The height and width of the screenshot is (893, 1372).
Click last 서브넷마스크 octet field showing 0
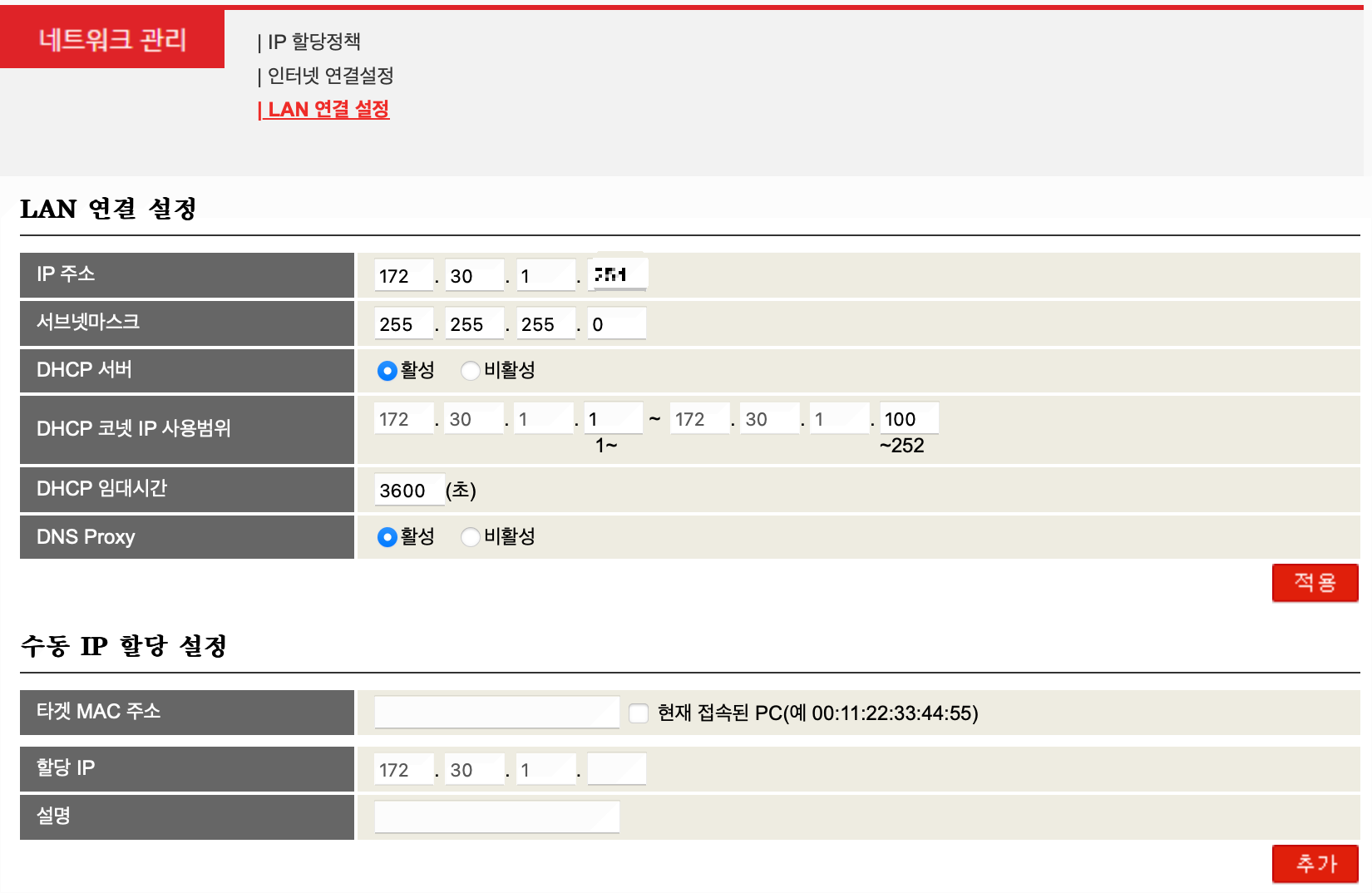pos(617,323)
